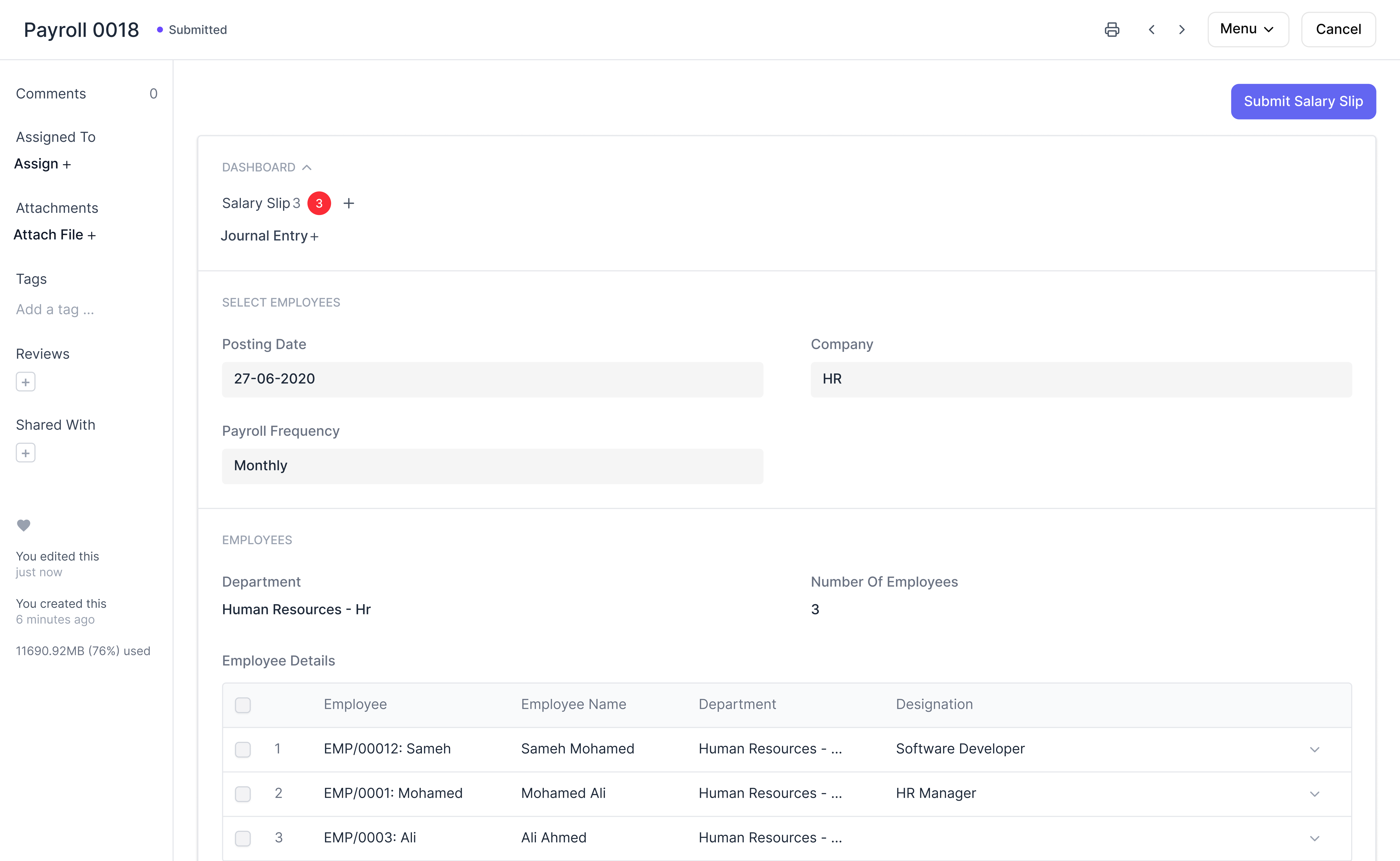Open the Menu dropdown

click(1247, 30)
